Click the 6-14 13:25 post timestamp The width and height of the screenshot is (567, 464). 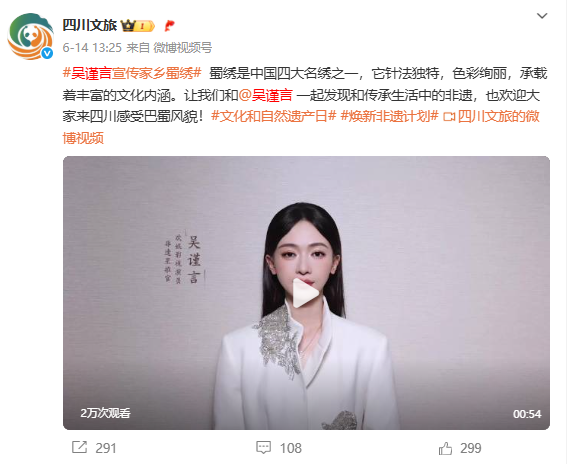(92, 47)
